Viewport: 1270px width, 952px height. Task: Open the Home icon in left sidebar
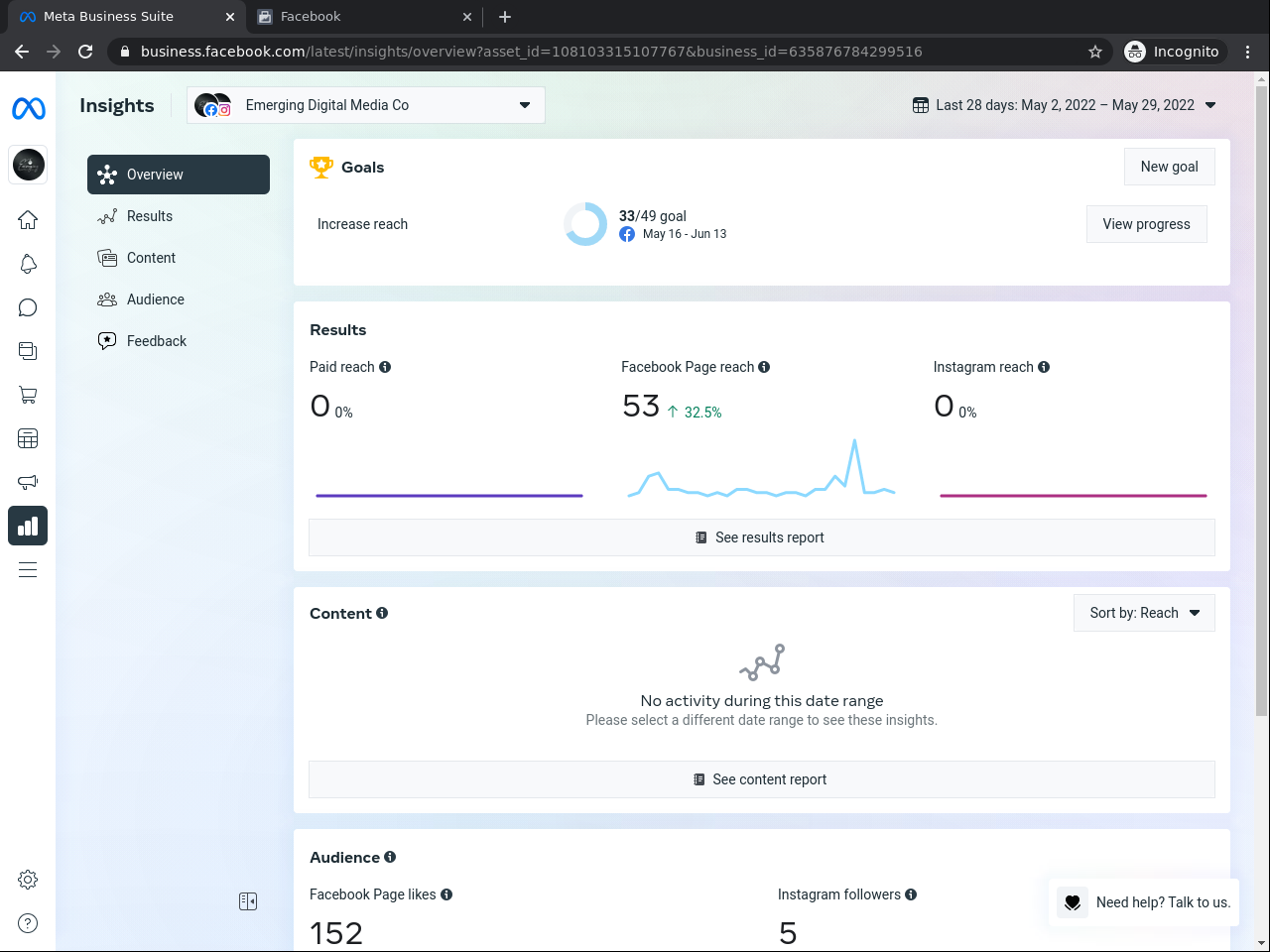pos(28,220)
